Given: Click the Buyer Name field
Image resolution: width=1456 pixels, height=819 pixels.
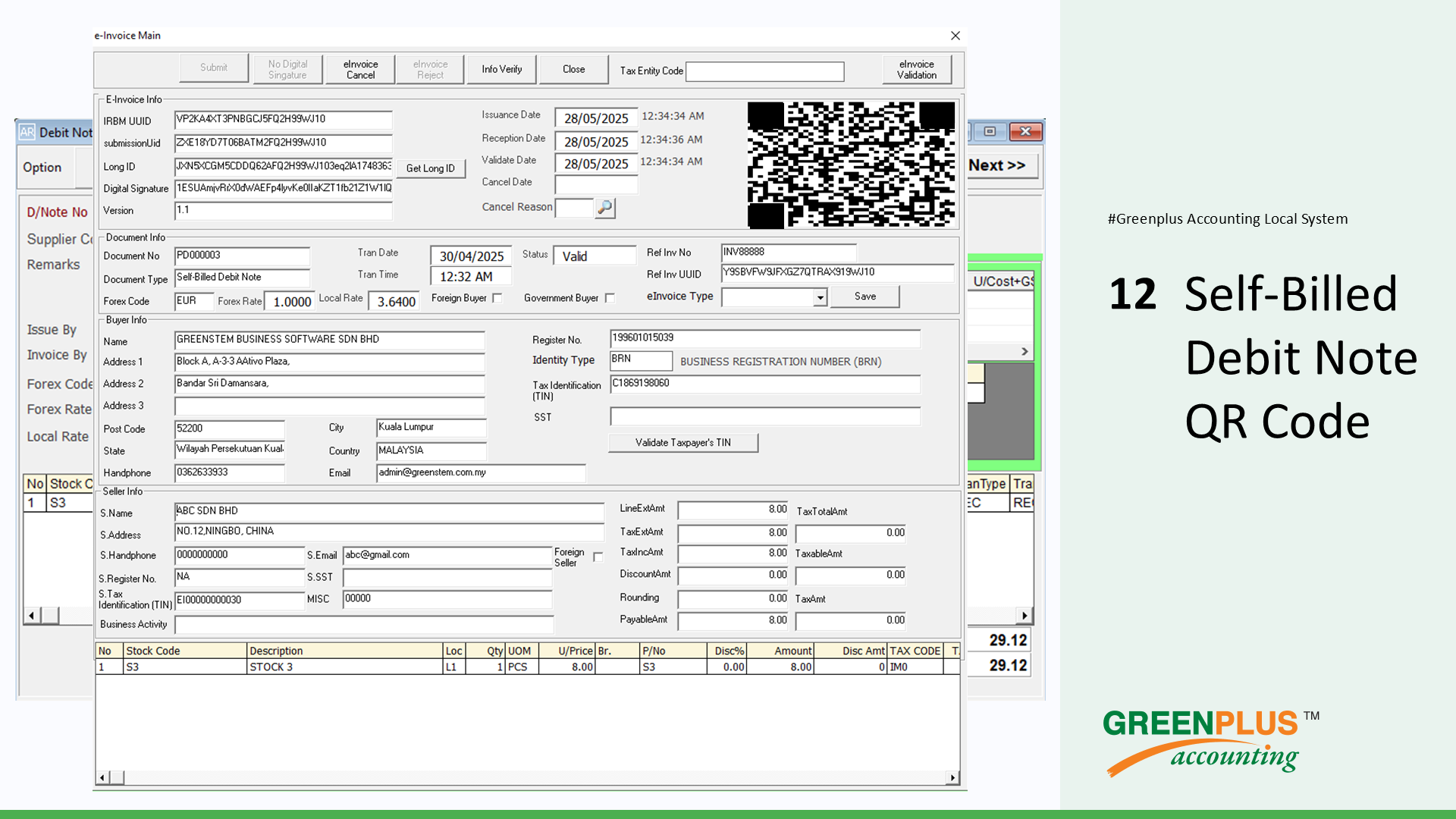Looking at the screenshot, I should [329, 340].
